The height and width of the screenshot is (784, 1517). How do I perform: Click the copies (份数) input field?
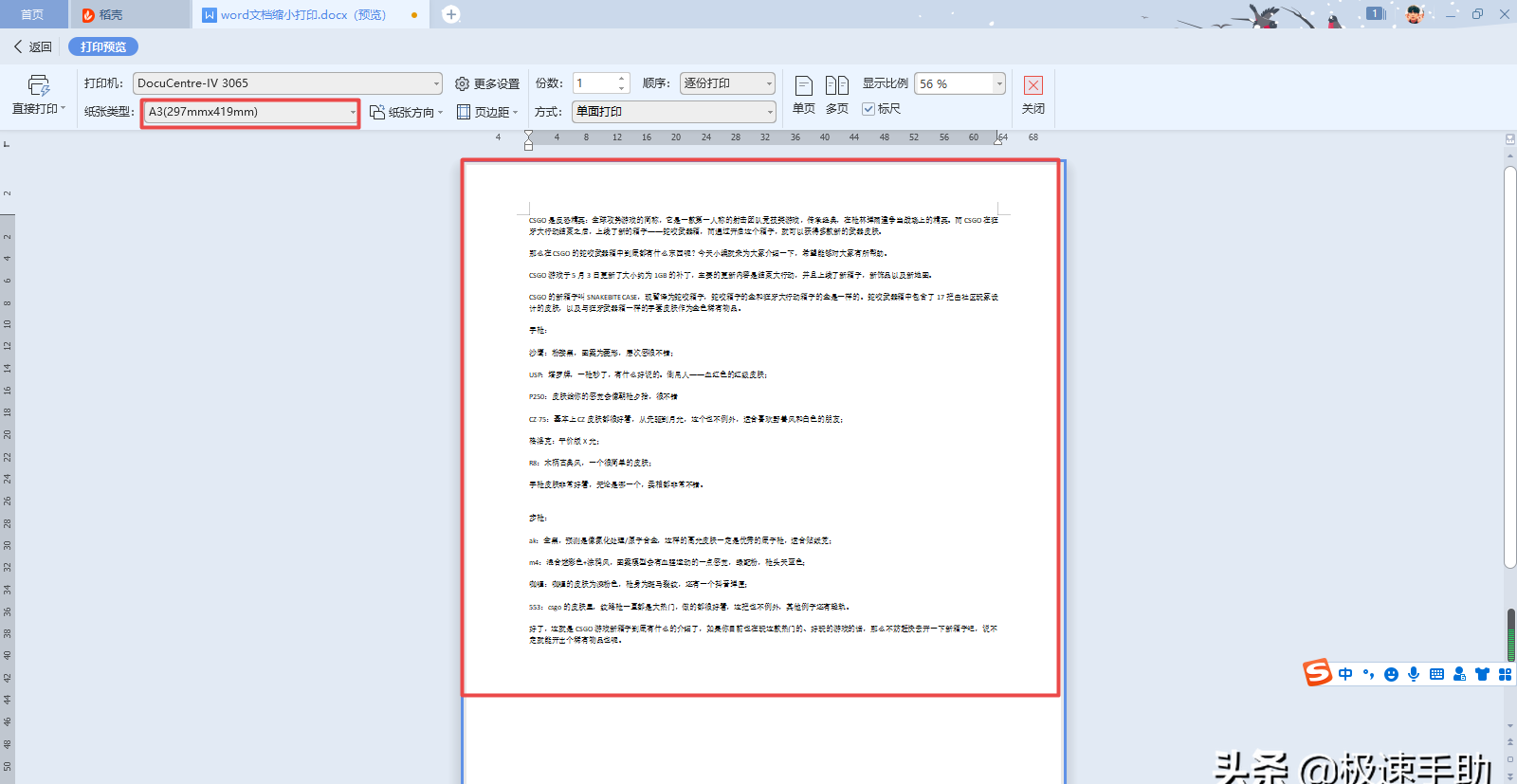(594, 83)
